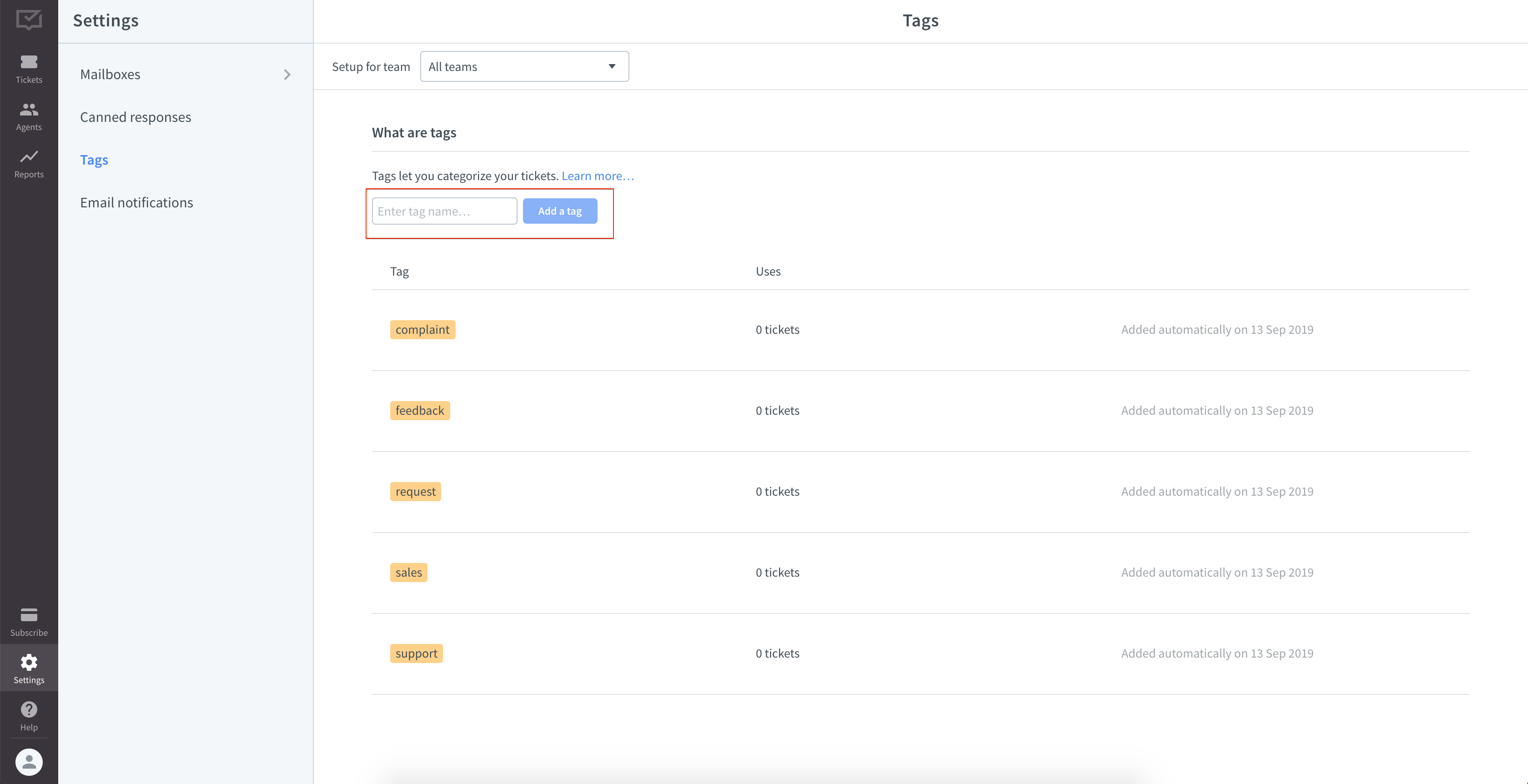This screenshot has width=1528, height=784.
Task: Go to the Agents section
Action: click(29, 116)
